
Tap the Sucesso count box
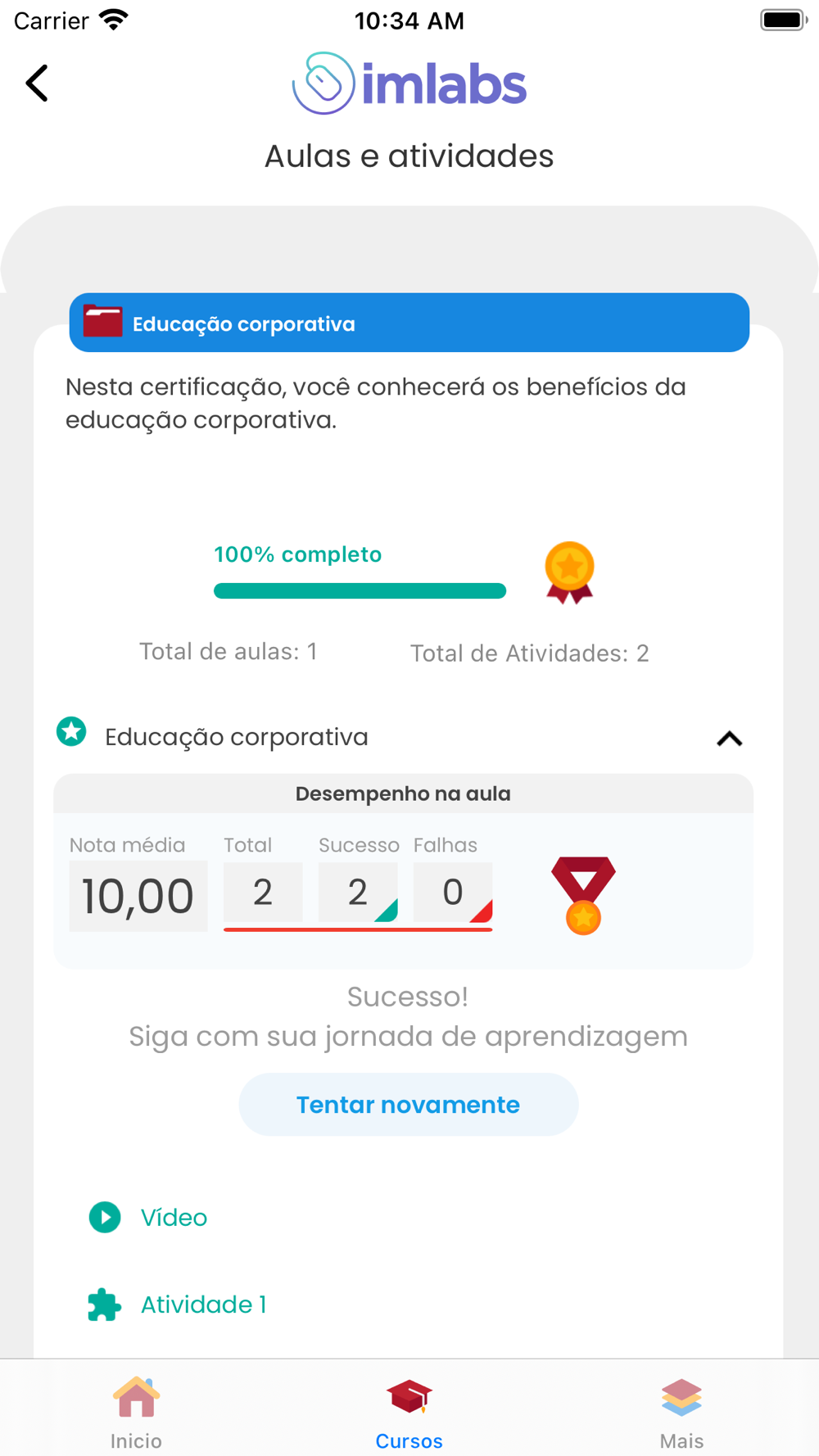(358, 893)
